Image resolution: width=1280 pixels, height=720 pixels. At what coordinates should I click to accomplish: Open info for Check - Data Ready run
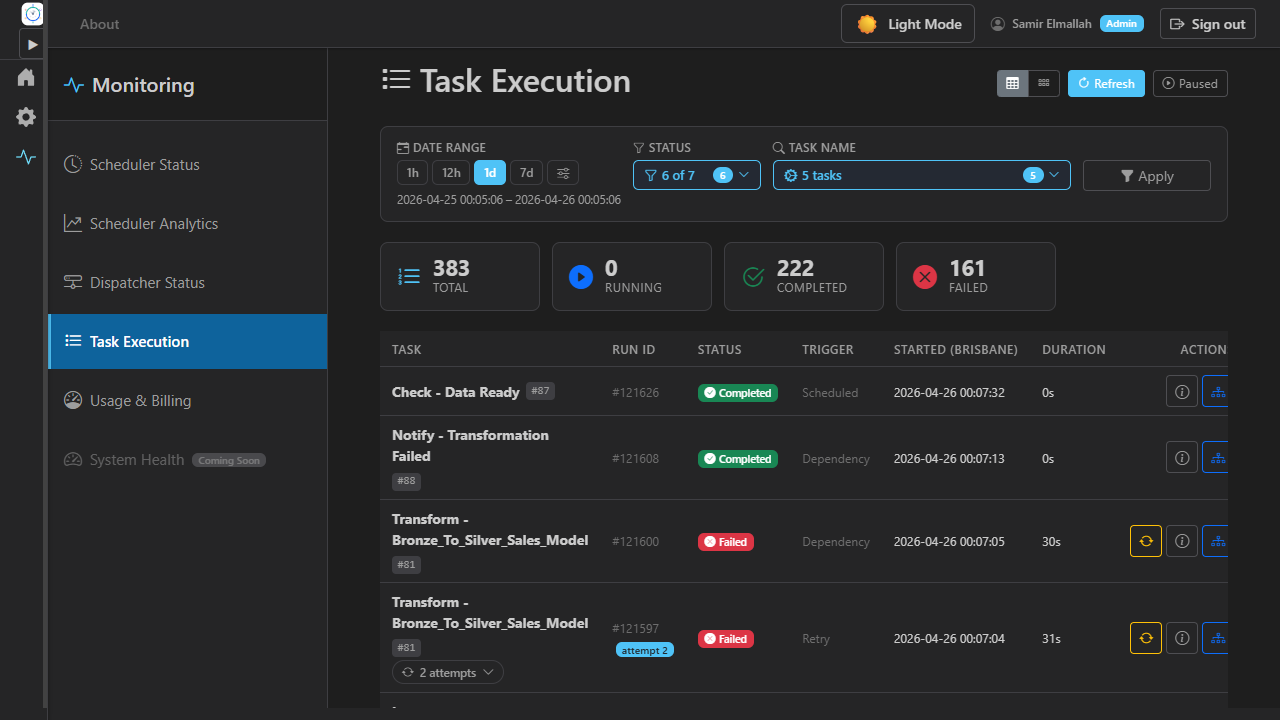click(x=1182, y=391)
